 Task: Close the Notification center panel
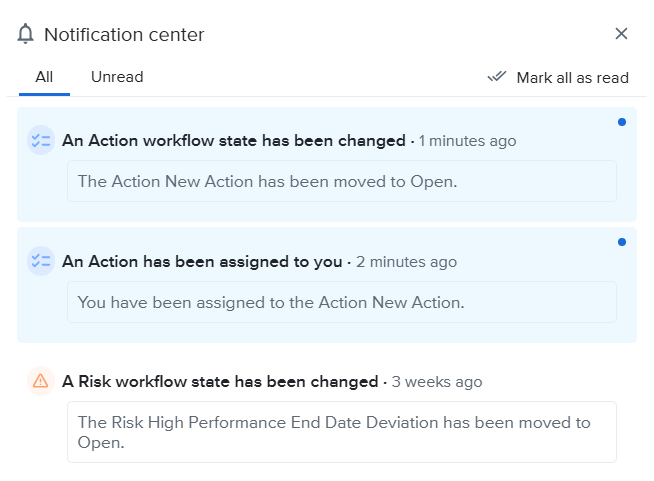pos(621,34)
